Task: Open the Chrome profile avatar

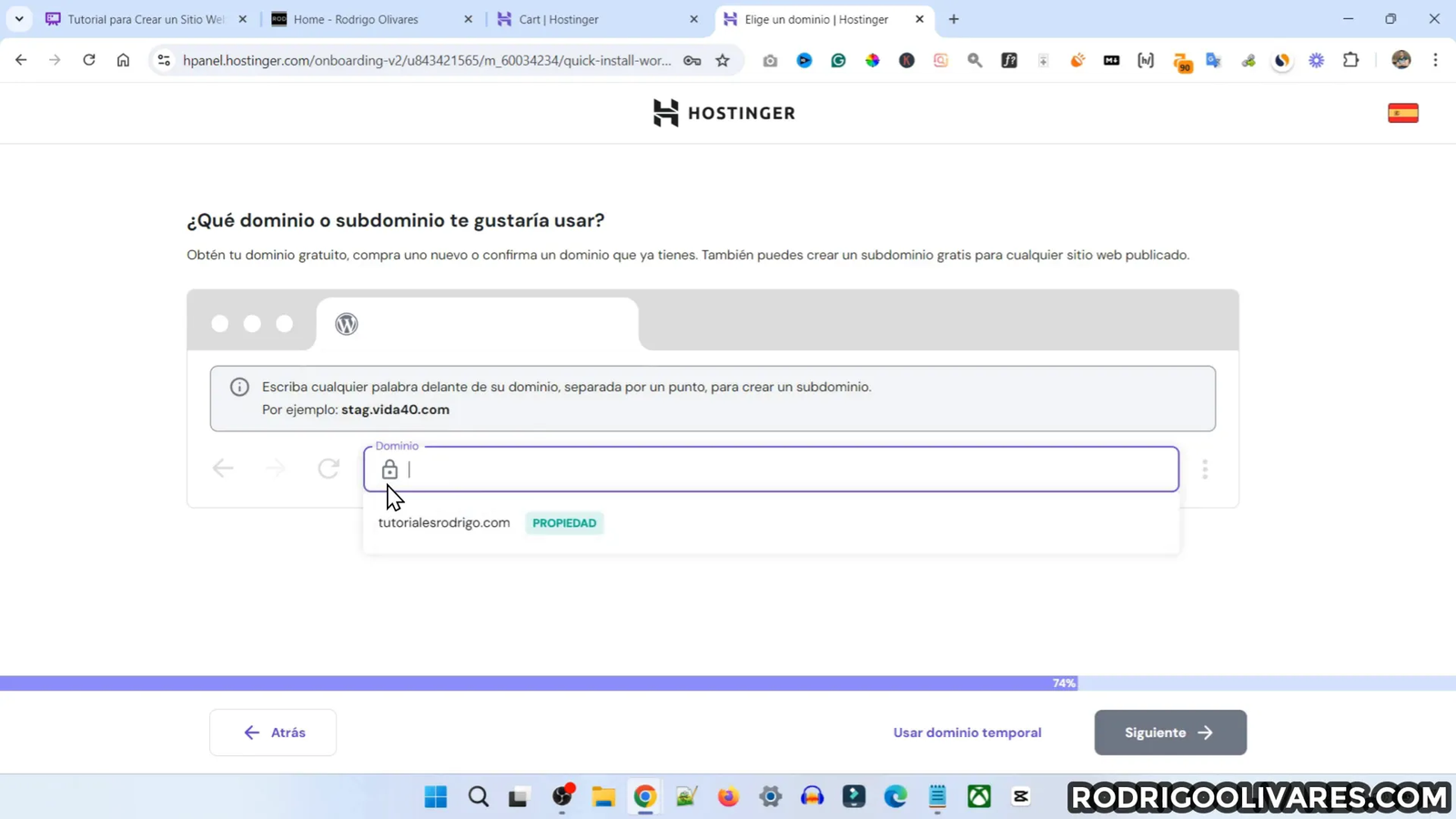Action: click(x=1400, y=60)
